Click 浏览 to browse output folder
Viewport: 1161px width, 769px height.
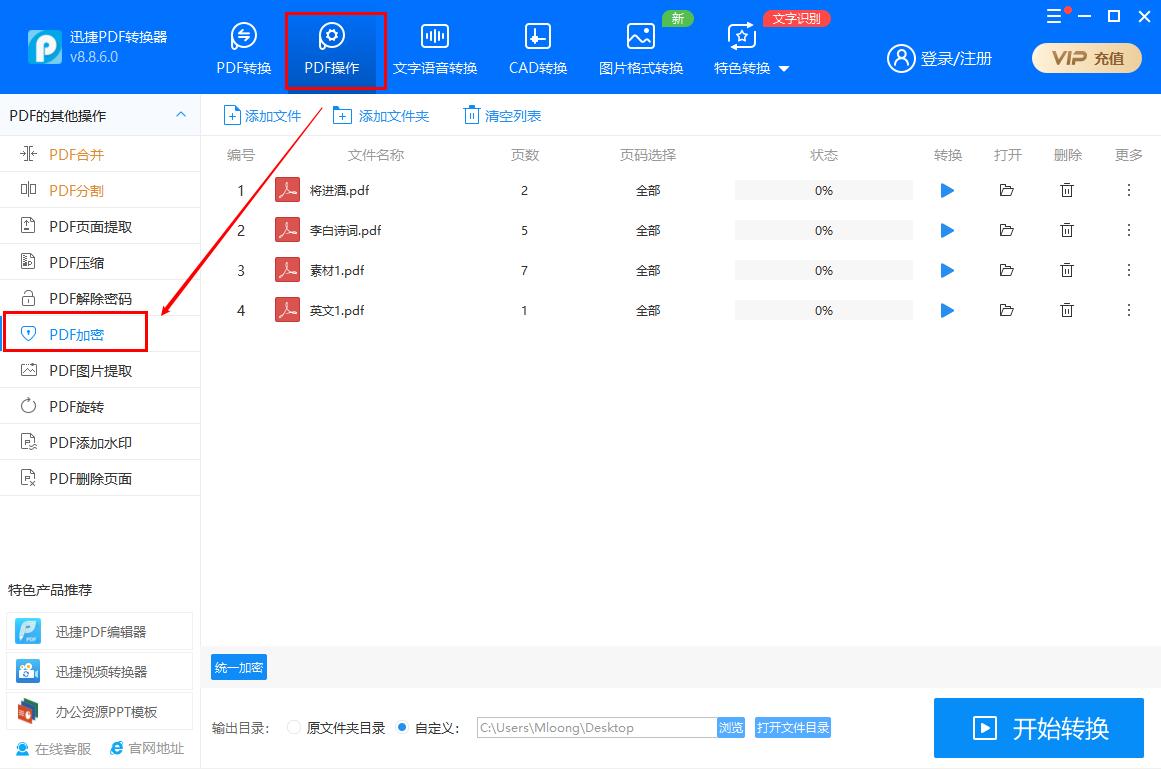click(x=731, y=728)
